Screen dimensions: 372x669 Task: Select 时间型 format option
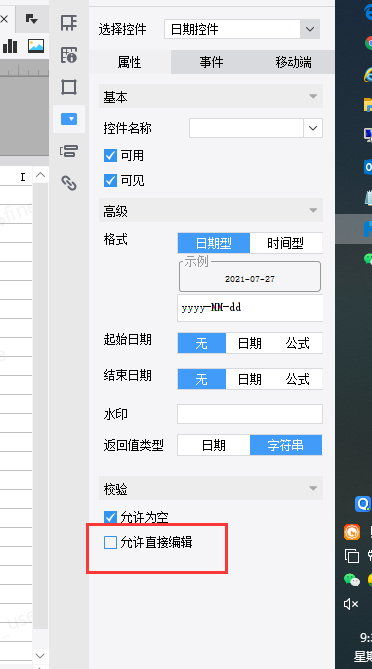286,243
